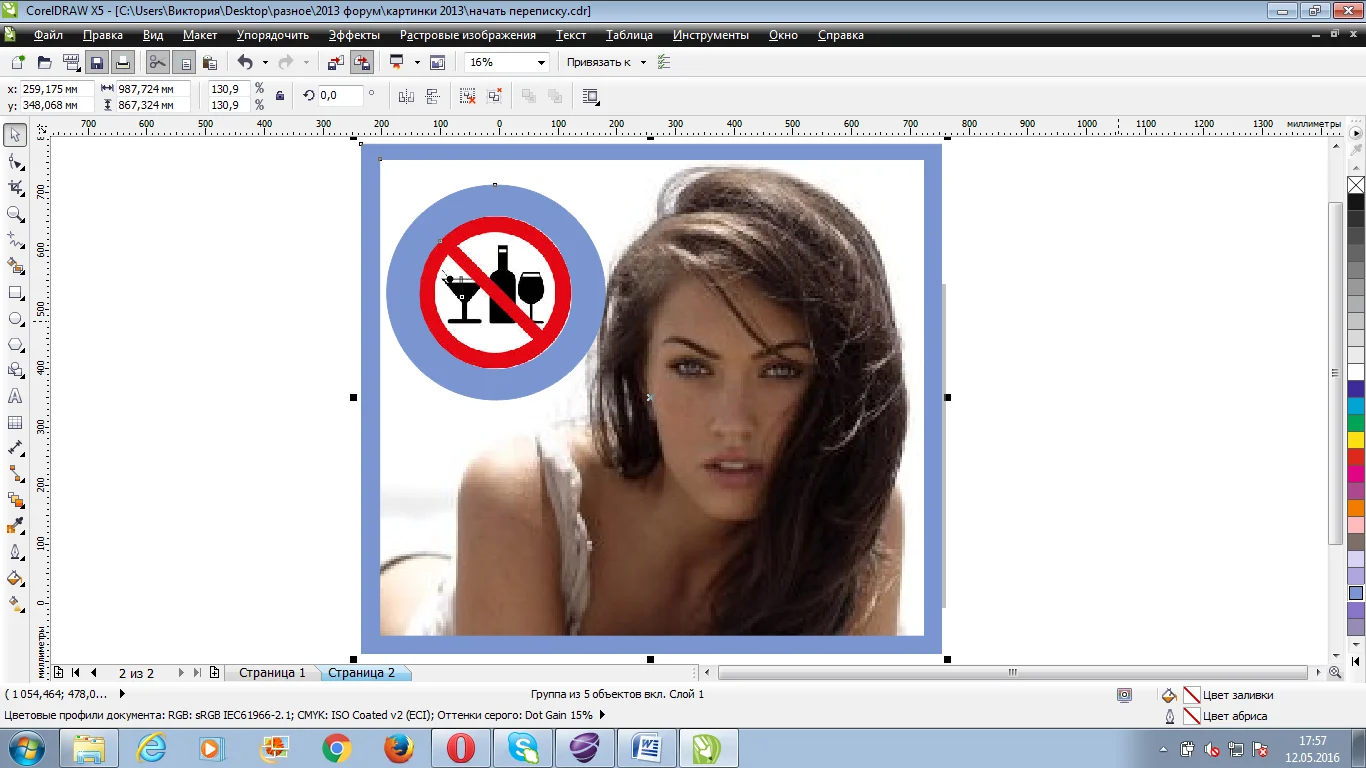The image size is (1366, 768).
Task: Click the Mirror horizontally button
Action: [406, 96]
